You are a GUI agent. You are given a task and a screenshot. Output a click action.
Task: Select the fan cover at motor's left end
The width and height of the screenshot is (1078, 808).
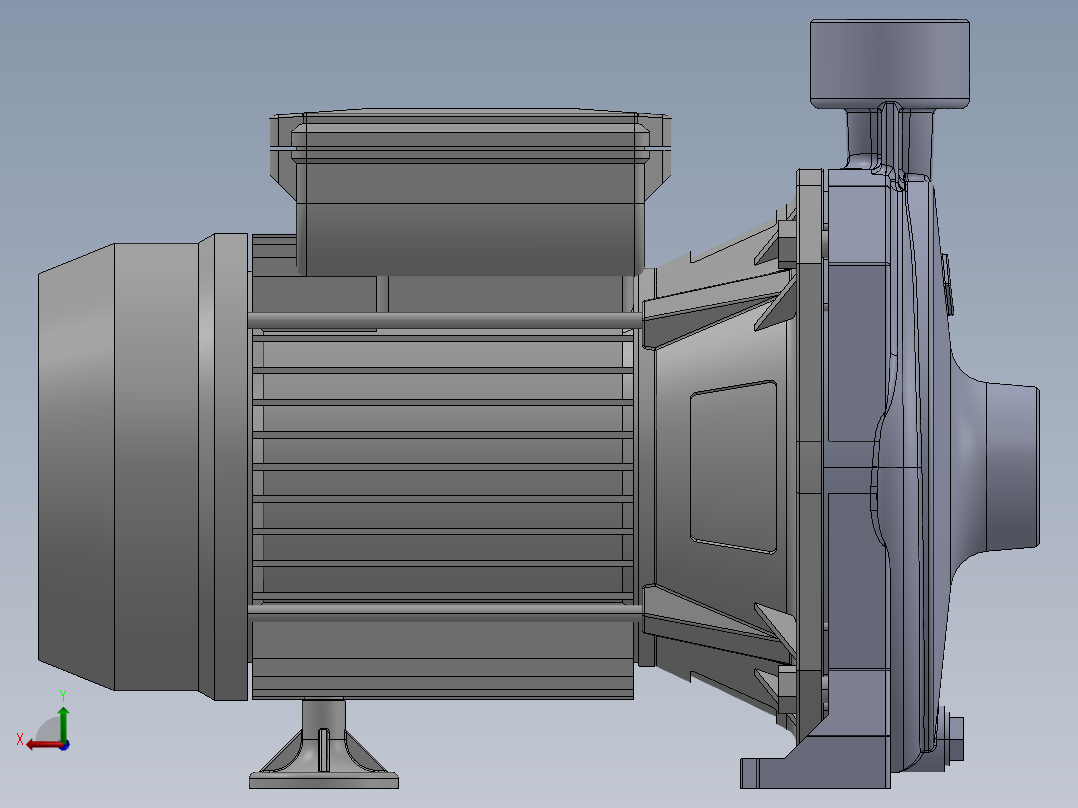[x=143, y=467]
